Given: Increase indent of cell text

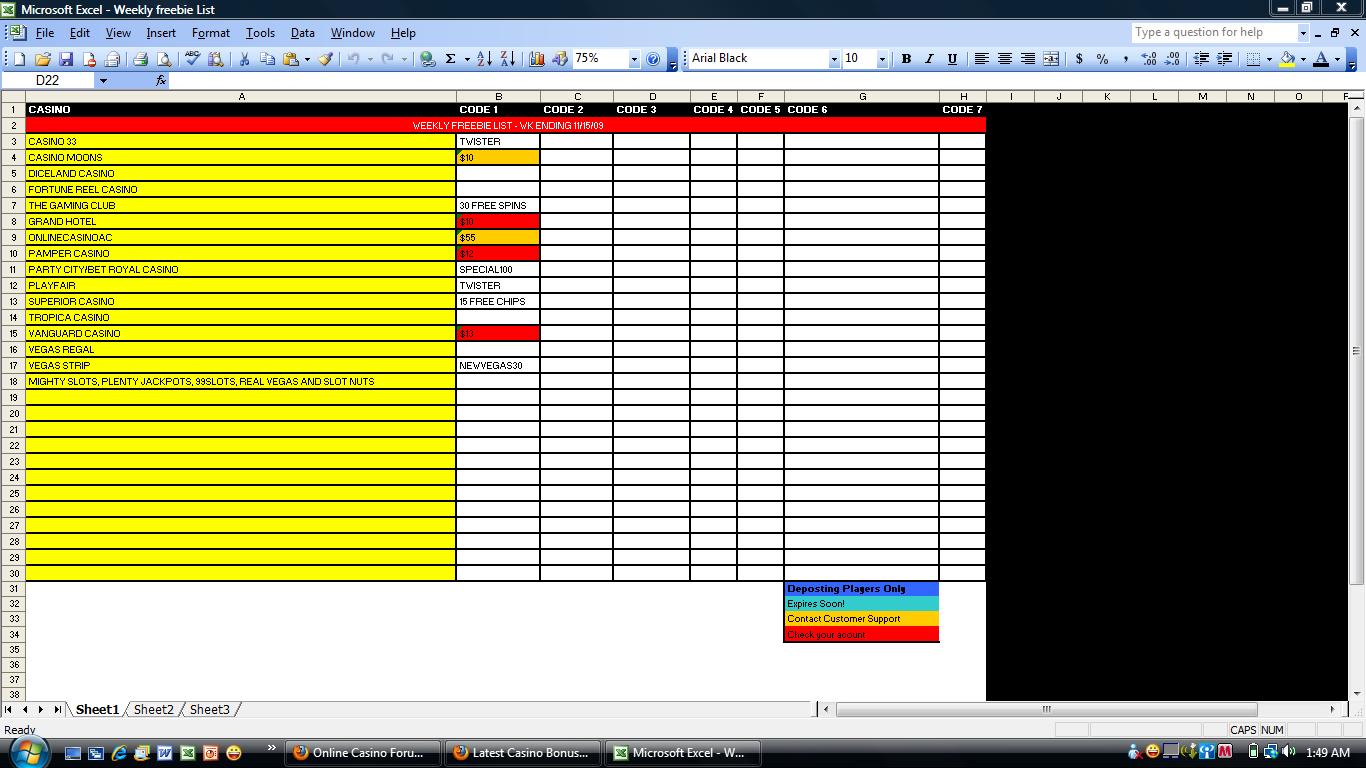Looking at the screenshot, I should click(1224, 59).
